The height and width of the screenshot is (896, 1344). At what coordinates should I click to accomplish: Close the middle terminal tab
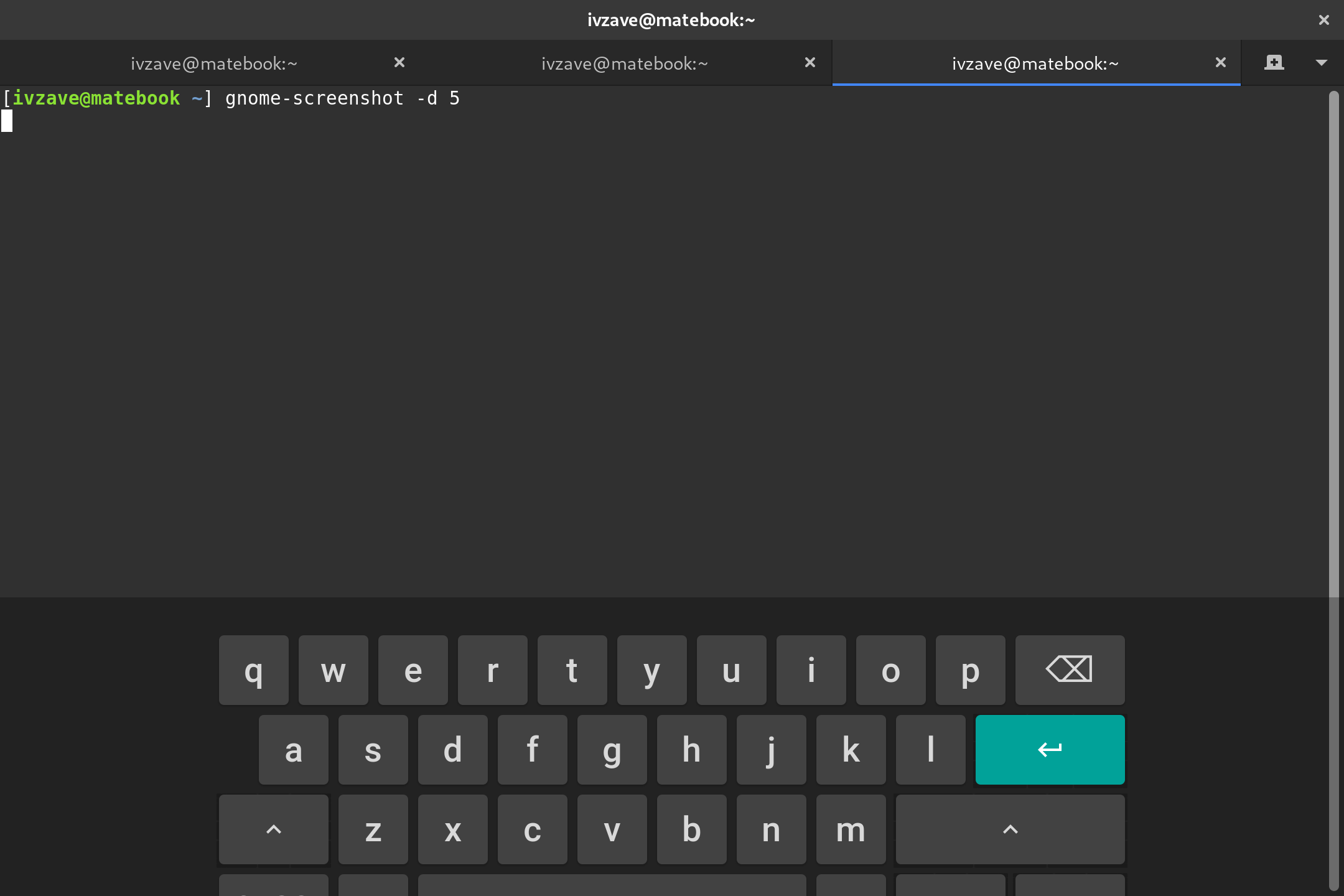click(810, 62)
